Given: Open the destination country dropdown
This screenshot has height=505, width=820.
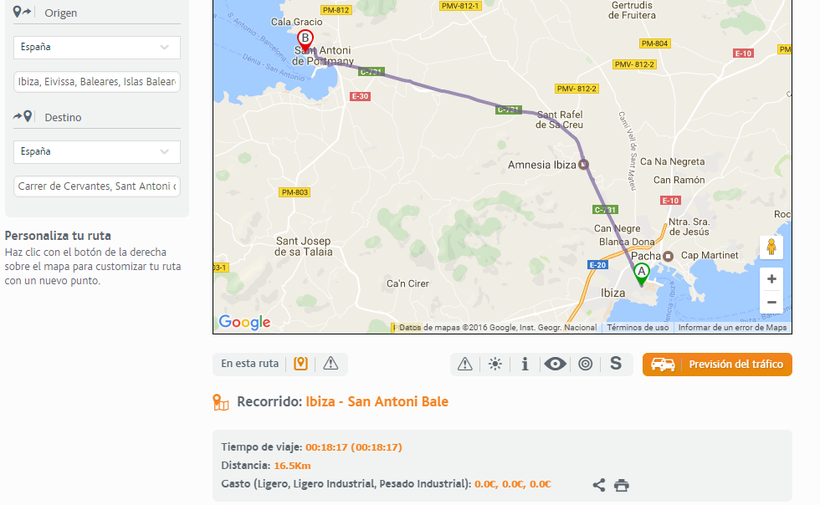Looking at the screenshot, I should pos(97,152).
